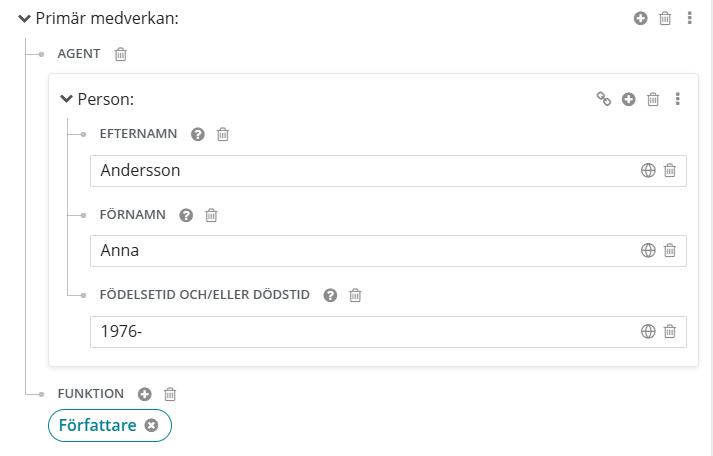The image size is (713, 456).
Task: Collapse the Person section
Action: point(67,99)
